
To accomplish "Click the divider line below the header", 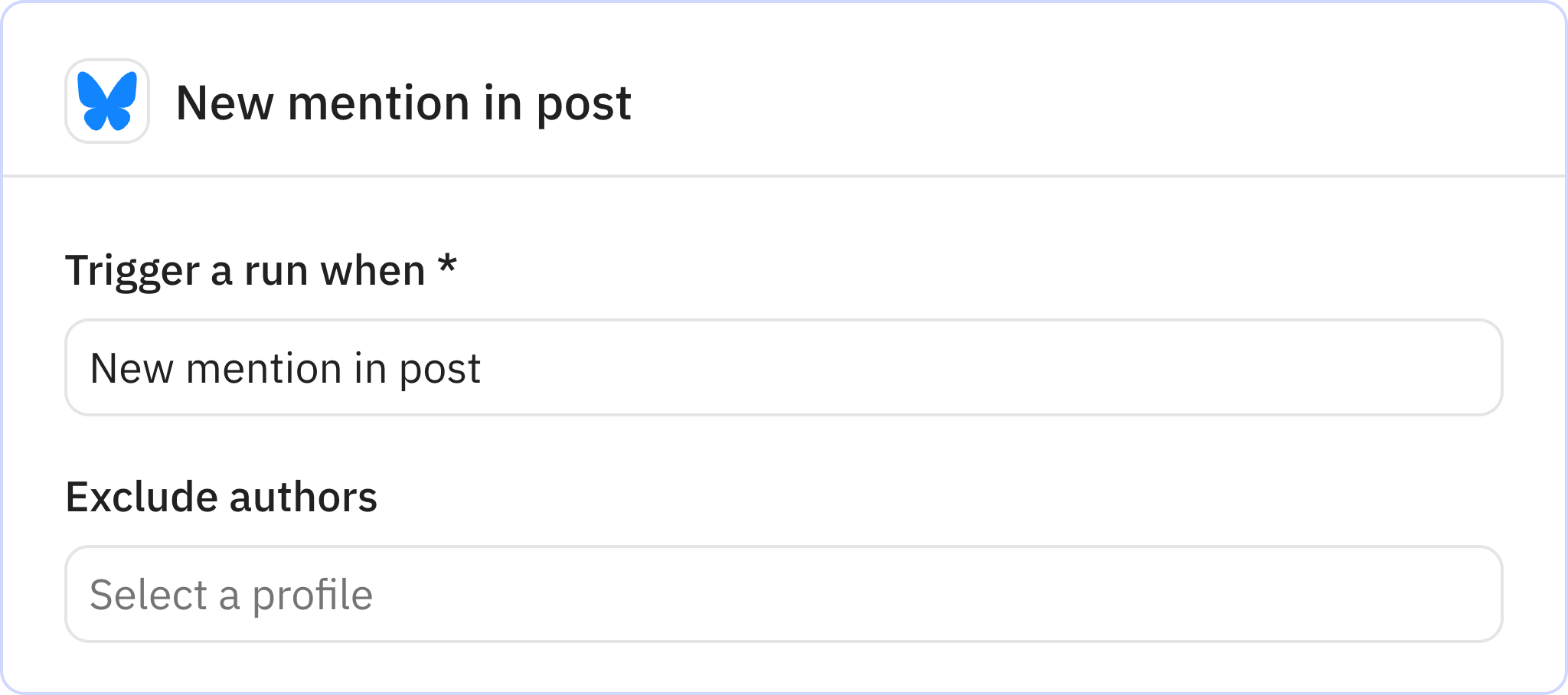I will [784, 176].
